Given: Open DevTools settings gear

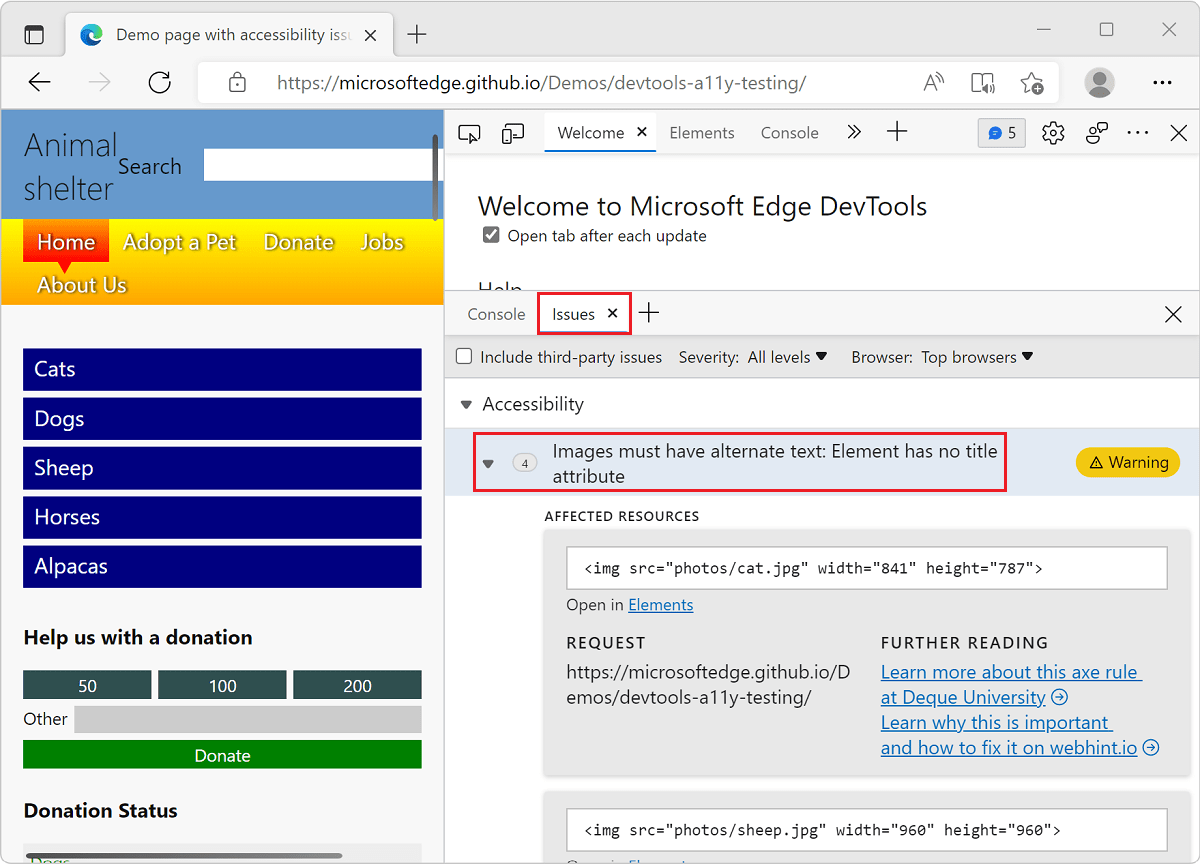Looking at the screenshot, I should coord(1053,132).
